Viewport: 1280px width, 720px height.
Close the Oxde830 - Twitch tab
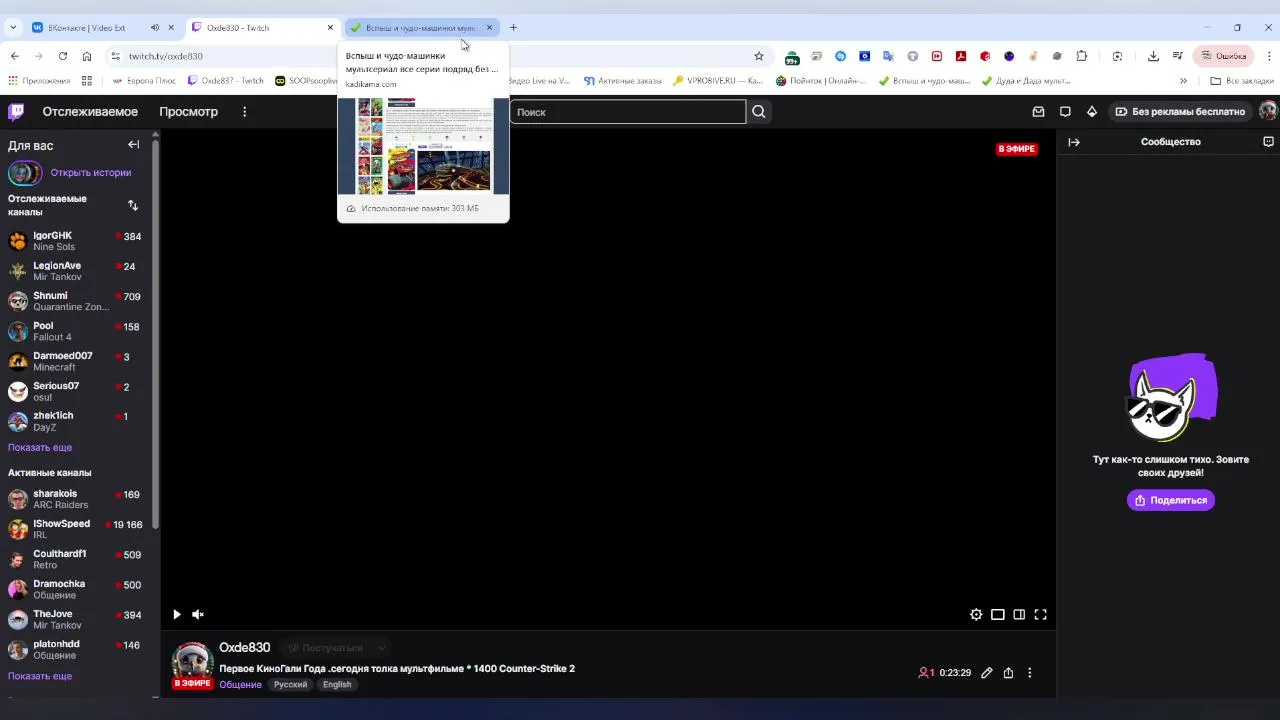[x=330, y=28]
